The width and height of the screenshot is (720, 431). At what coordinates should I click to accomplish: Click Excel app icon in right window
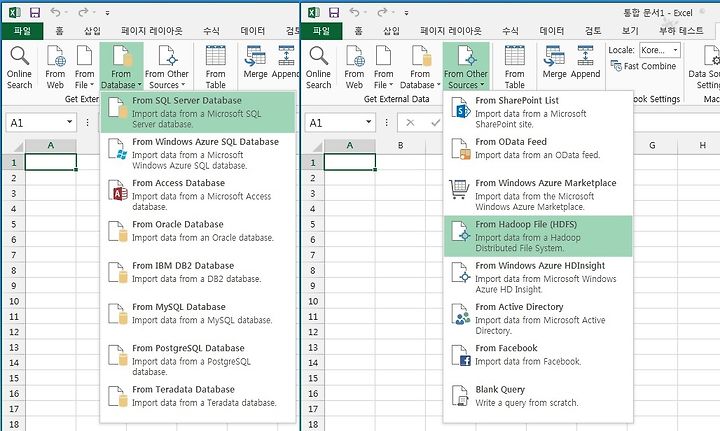coord(314,12)
